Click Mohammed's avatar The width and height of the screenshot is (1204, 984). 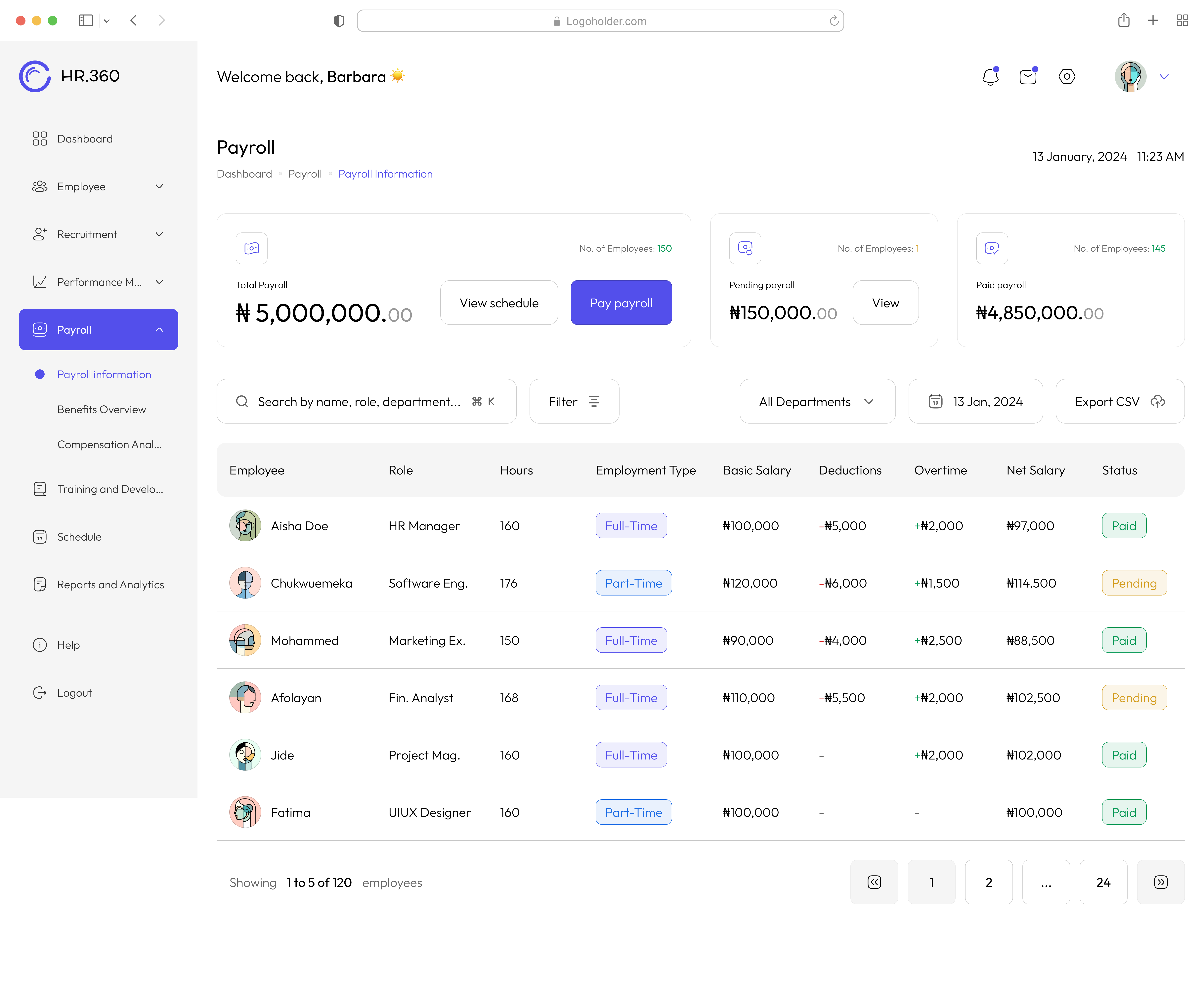coord(245,640)
